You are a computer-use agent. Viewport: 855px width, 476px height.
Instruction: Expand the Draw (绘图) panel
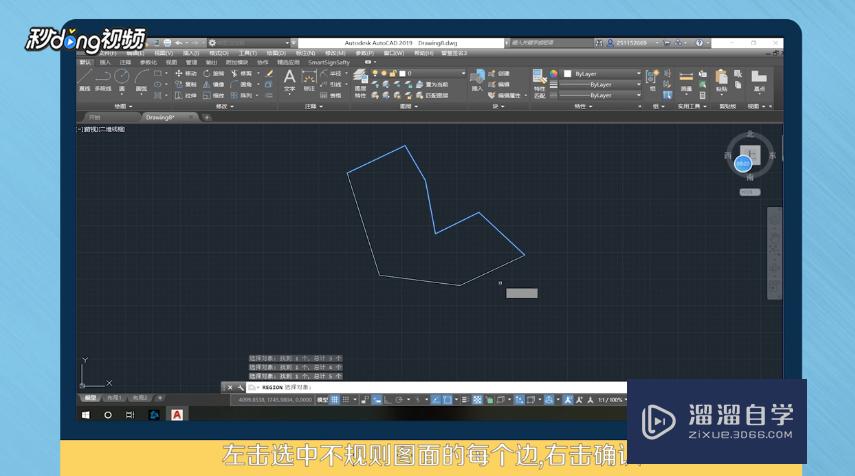pyautogui.click(x=123, y=106)
